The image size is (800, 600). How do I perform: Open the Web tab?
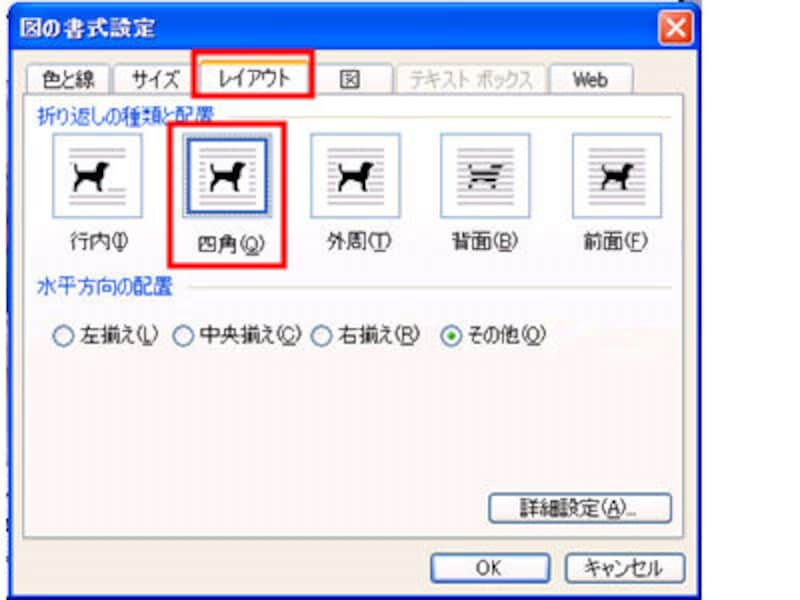coord(591,80)
